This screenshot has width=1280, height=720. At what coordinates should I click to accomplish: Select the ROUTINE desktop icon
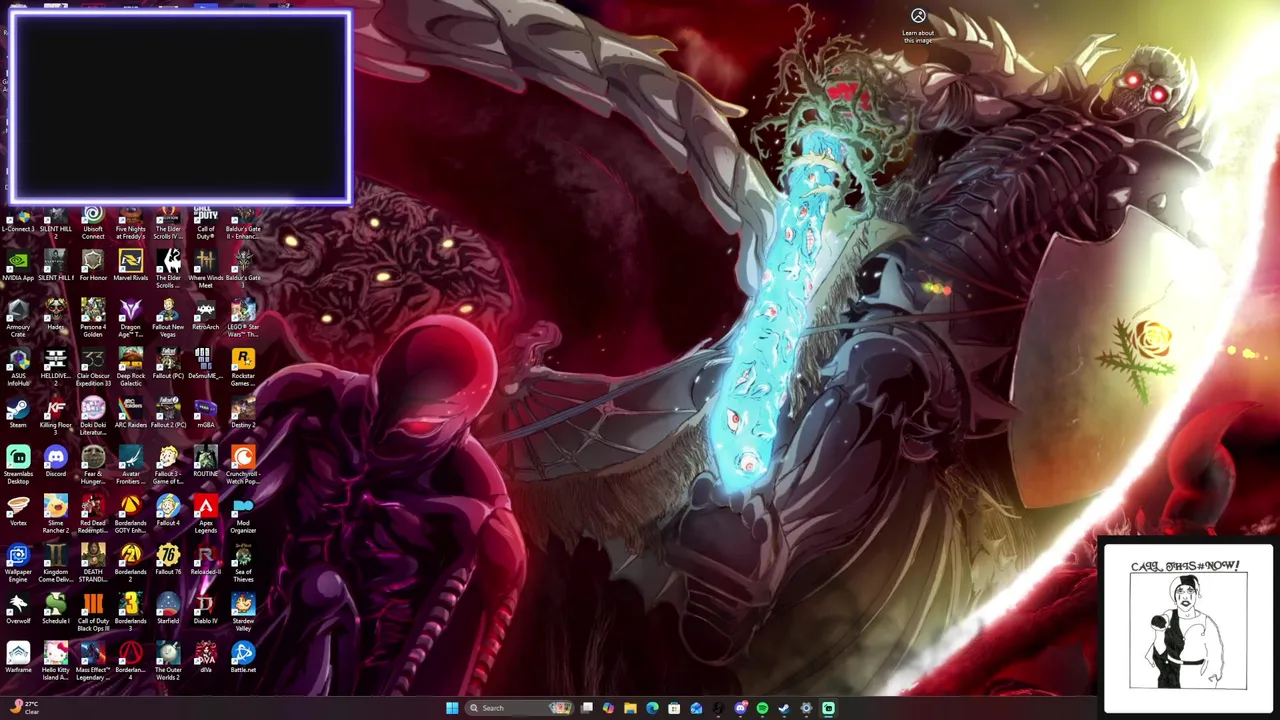coord(205,463)
